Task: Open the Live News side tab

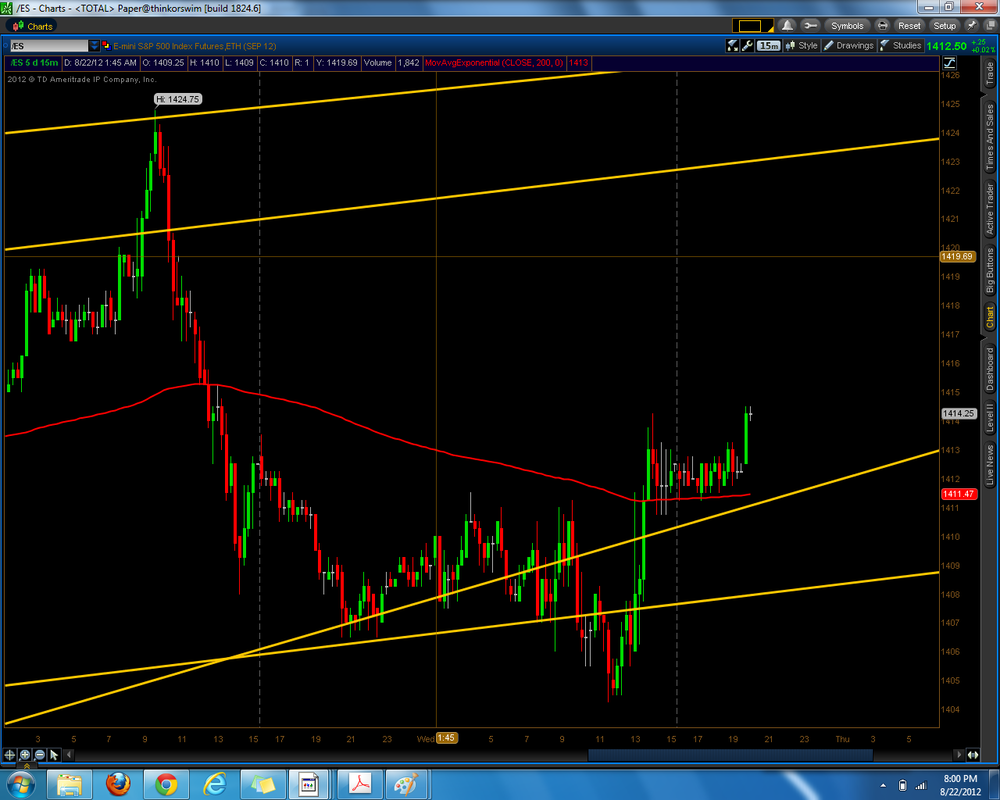Action: coord(989,465)
